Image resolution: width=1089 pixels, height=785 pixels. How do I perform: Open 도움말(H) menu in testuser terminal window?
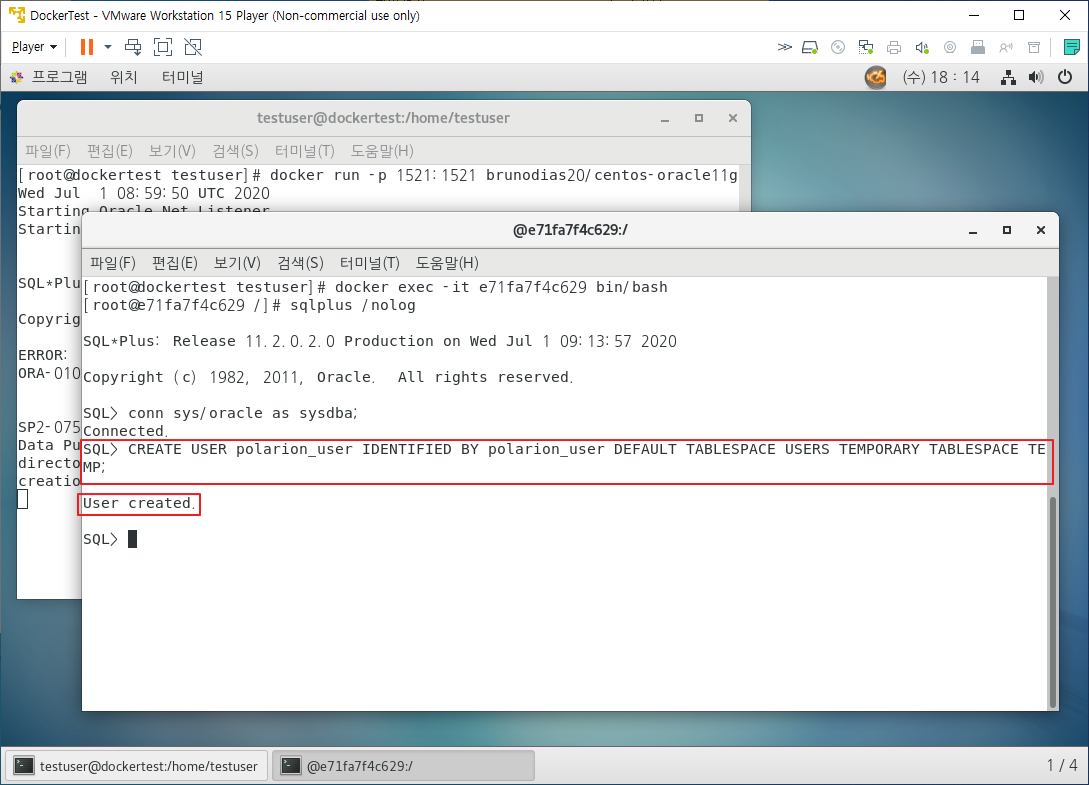pyautogui.click(x=382, y=151)
